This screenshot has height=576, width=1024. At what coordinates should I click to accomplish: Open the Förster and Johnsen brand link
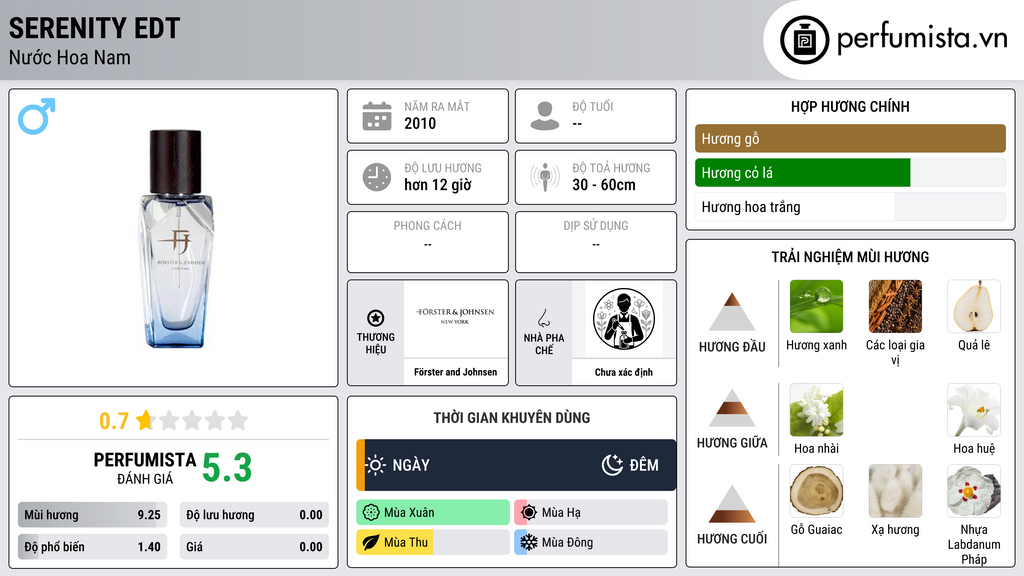(x=455, y=372)
